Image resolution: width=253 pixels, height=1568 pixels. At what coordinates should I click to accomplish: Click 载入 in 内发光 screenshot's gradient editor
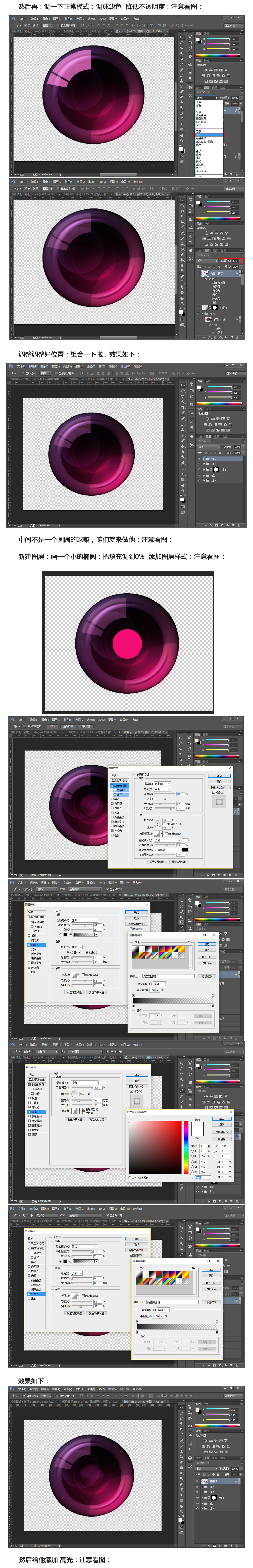point(207,957)
